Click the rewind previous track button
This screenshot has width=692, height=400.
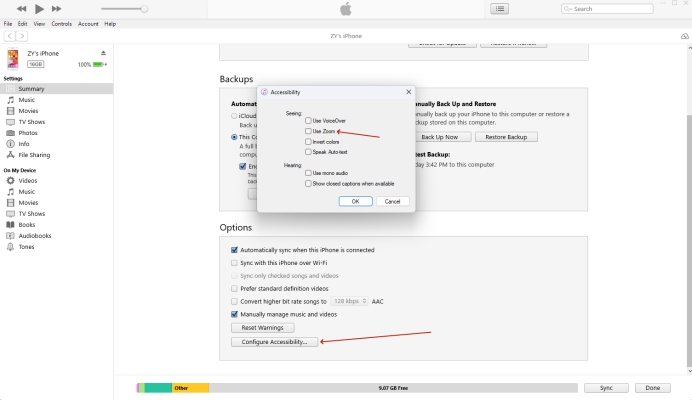coord(21,9)
